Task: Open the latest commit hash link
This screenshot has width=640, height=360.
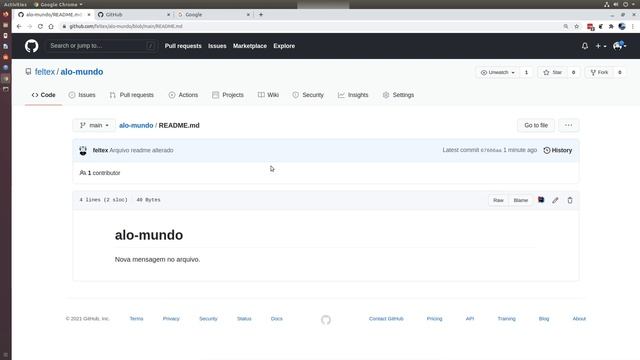Action: click(491, 150)
